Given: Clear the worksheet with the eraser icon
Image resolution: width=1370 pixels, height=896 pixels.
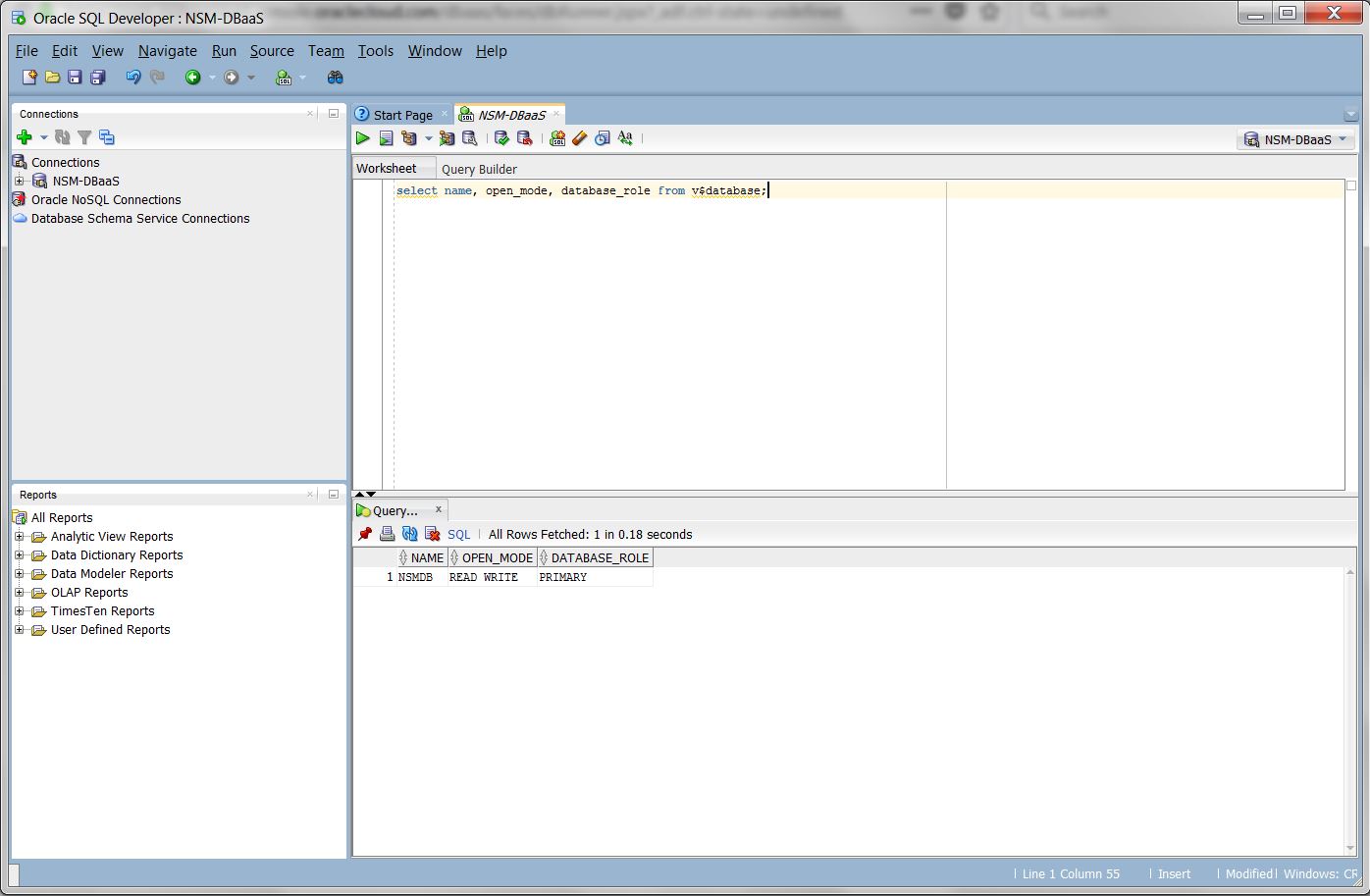Looking at the screenshot, I should [579, 138].
